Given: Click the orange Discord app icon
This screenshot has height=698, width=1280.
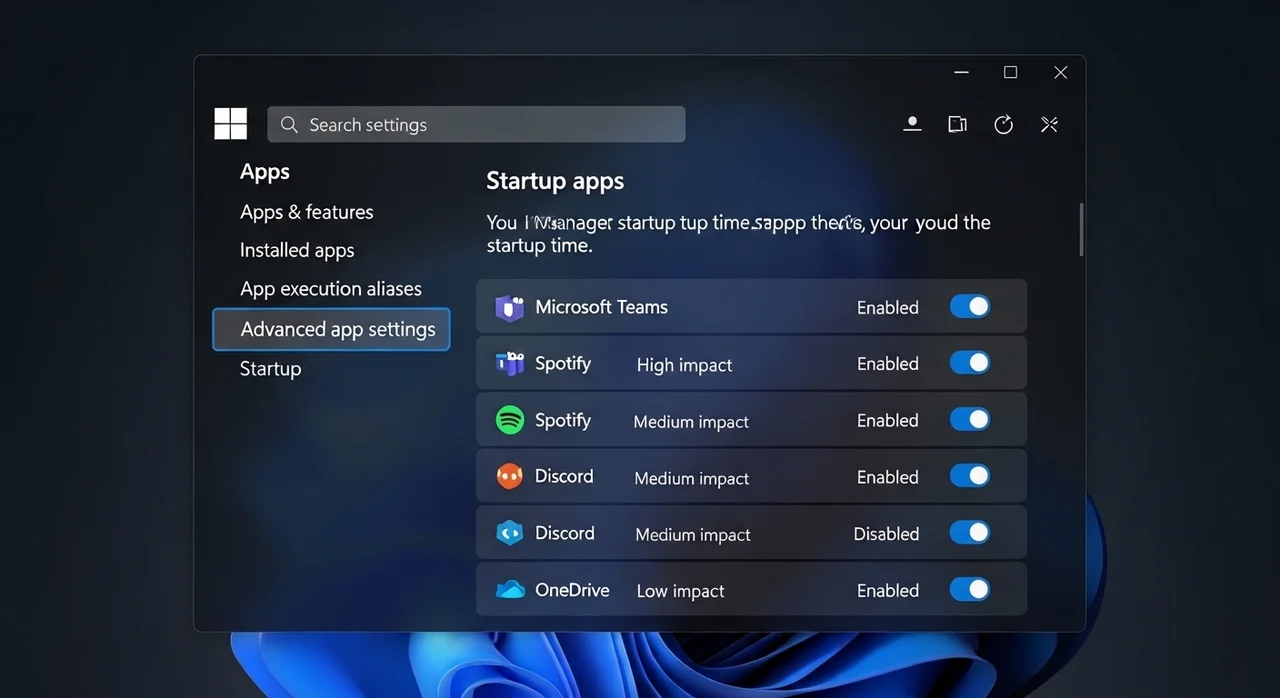Looking at the screenshot, I should 510,477.
